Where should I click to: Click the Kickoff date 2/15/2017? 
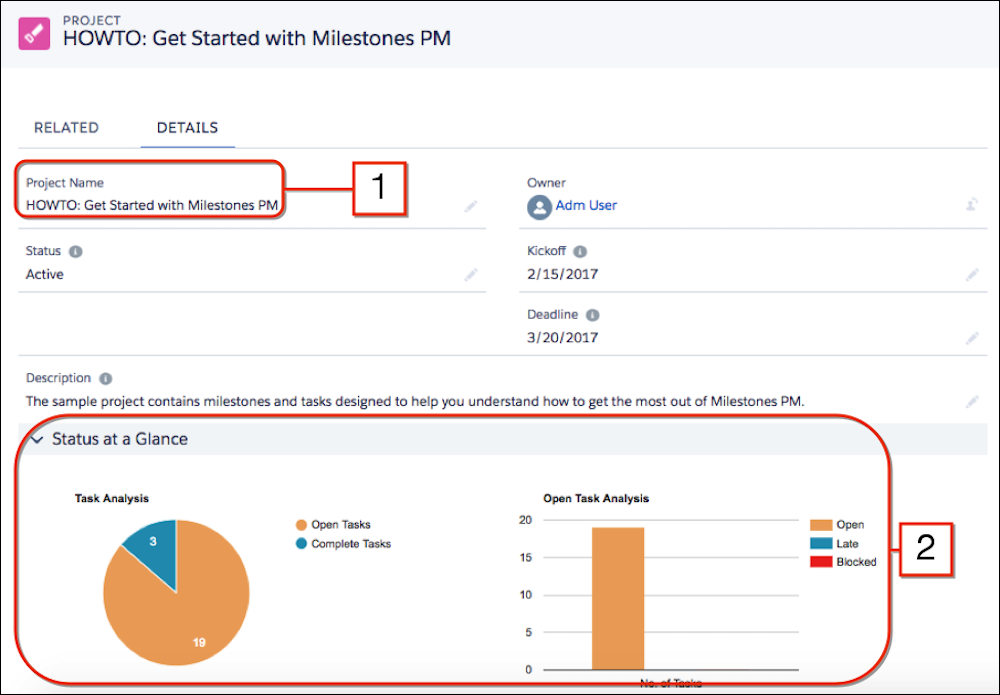[562, 274]
